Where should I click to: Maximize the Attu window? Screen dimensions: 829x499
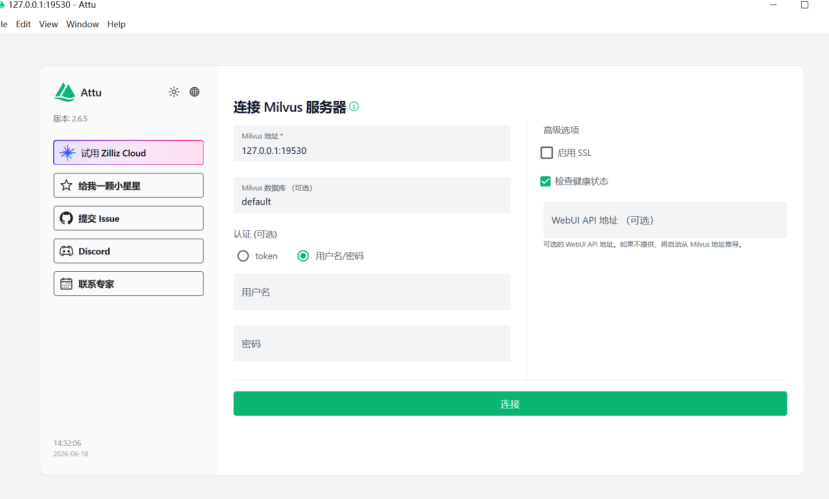click(x=805, y=5)
